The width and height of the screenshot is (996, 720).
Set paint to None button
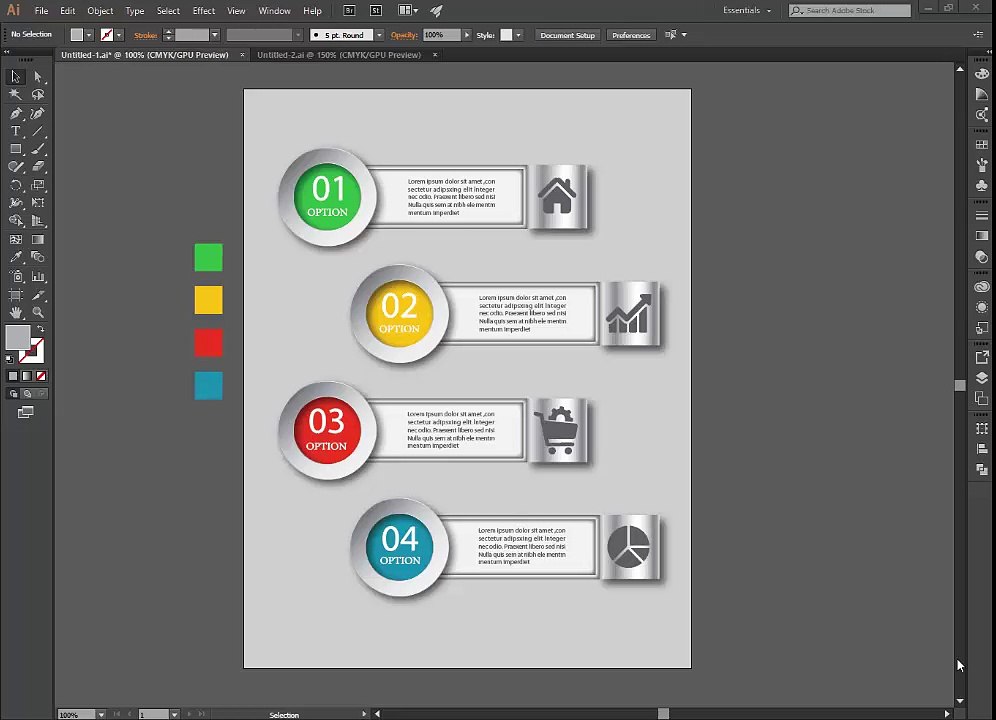pyautogui.click(x=41, y=376)
